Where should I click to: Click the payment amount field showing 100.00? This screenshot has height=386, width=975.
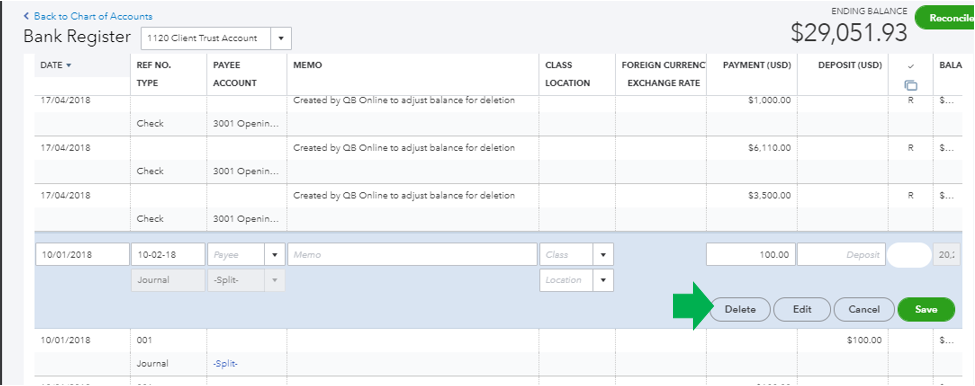coord(751,255)
